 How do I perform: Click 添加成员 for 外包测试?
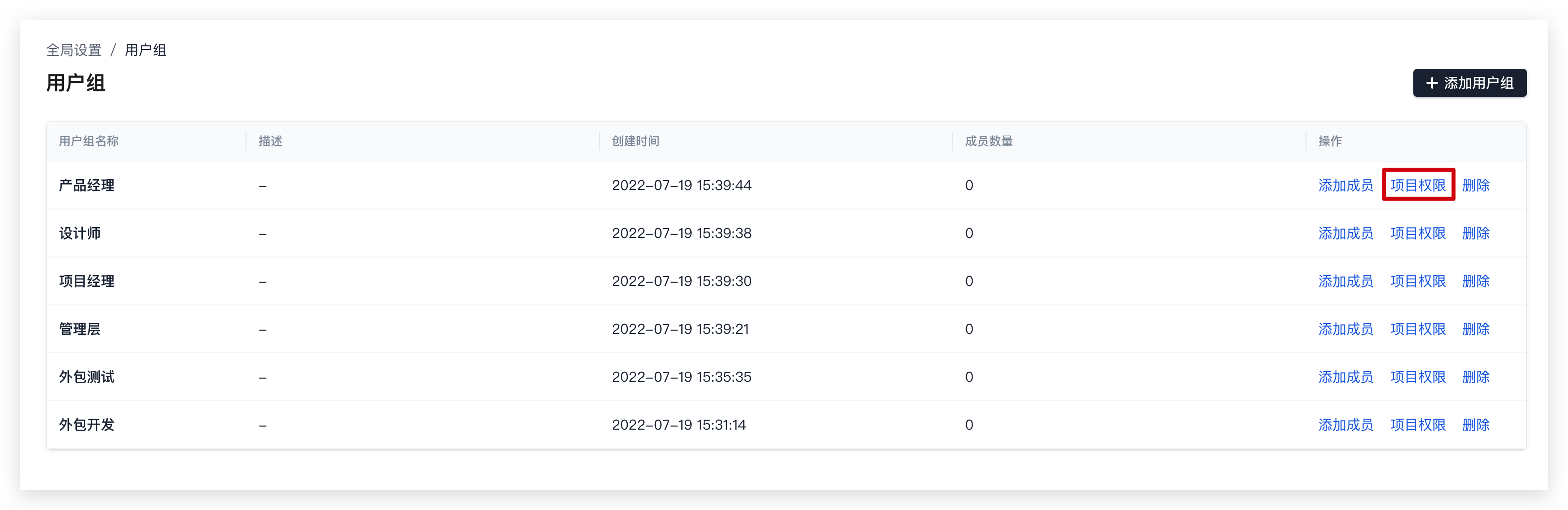[x=1345, y=377]
